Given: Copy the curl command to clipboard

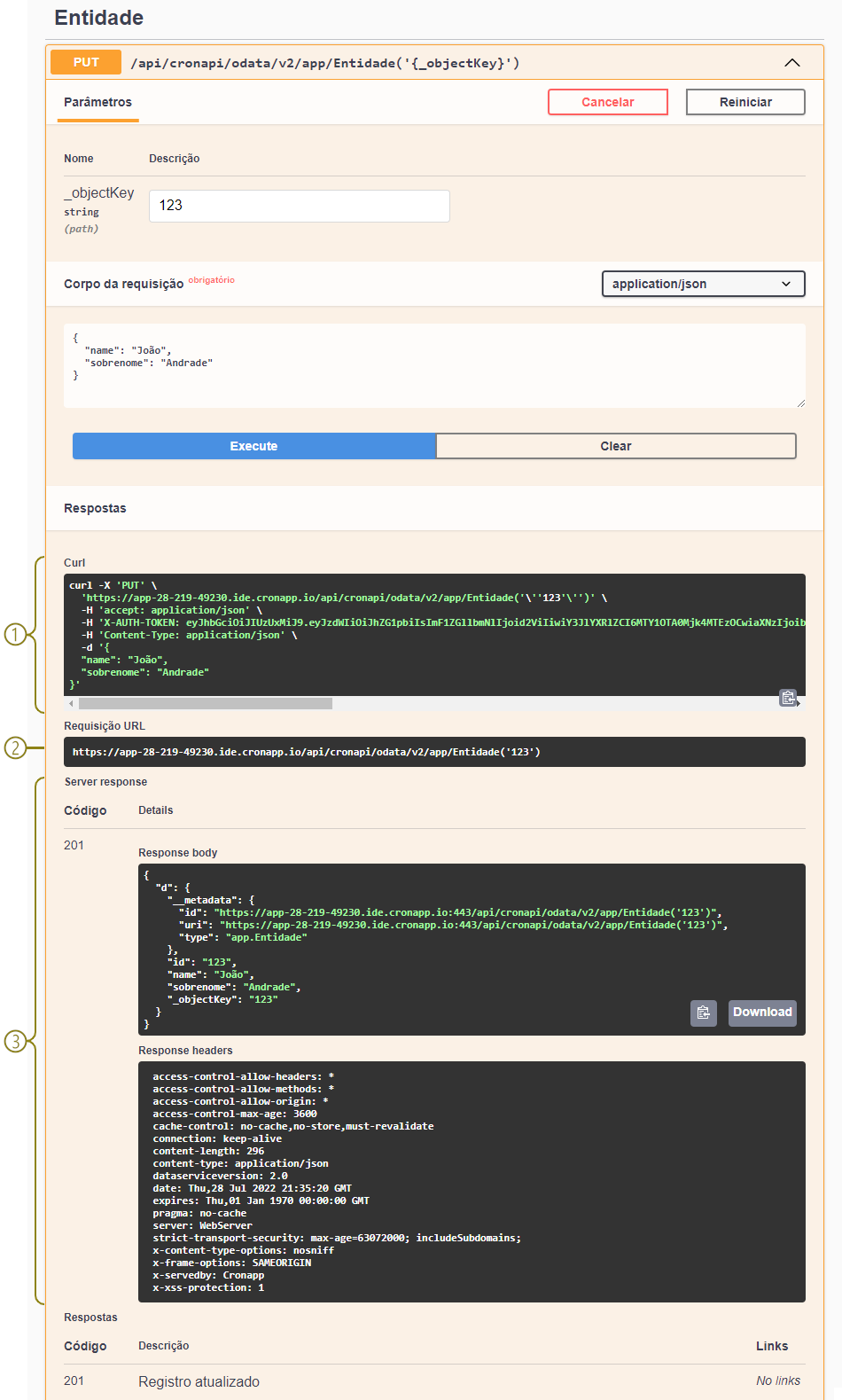Looking at the screenshot, I should 788,698.
